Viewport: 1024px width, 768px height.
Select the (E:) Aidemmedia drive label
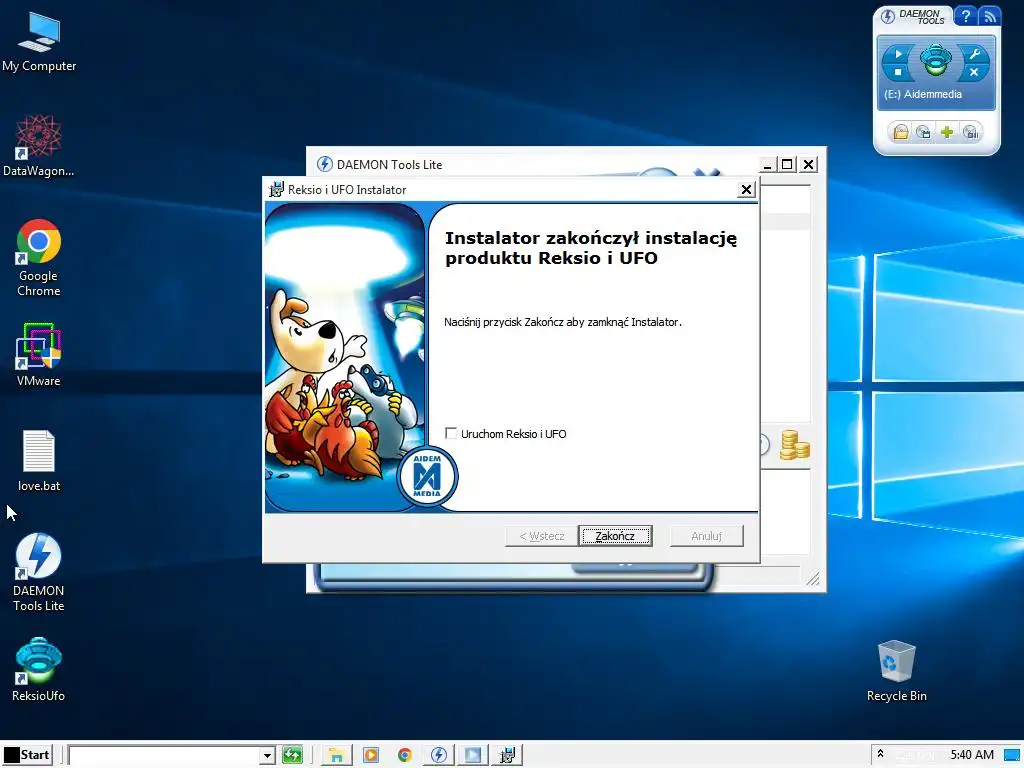point(923,94)
